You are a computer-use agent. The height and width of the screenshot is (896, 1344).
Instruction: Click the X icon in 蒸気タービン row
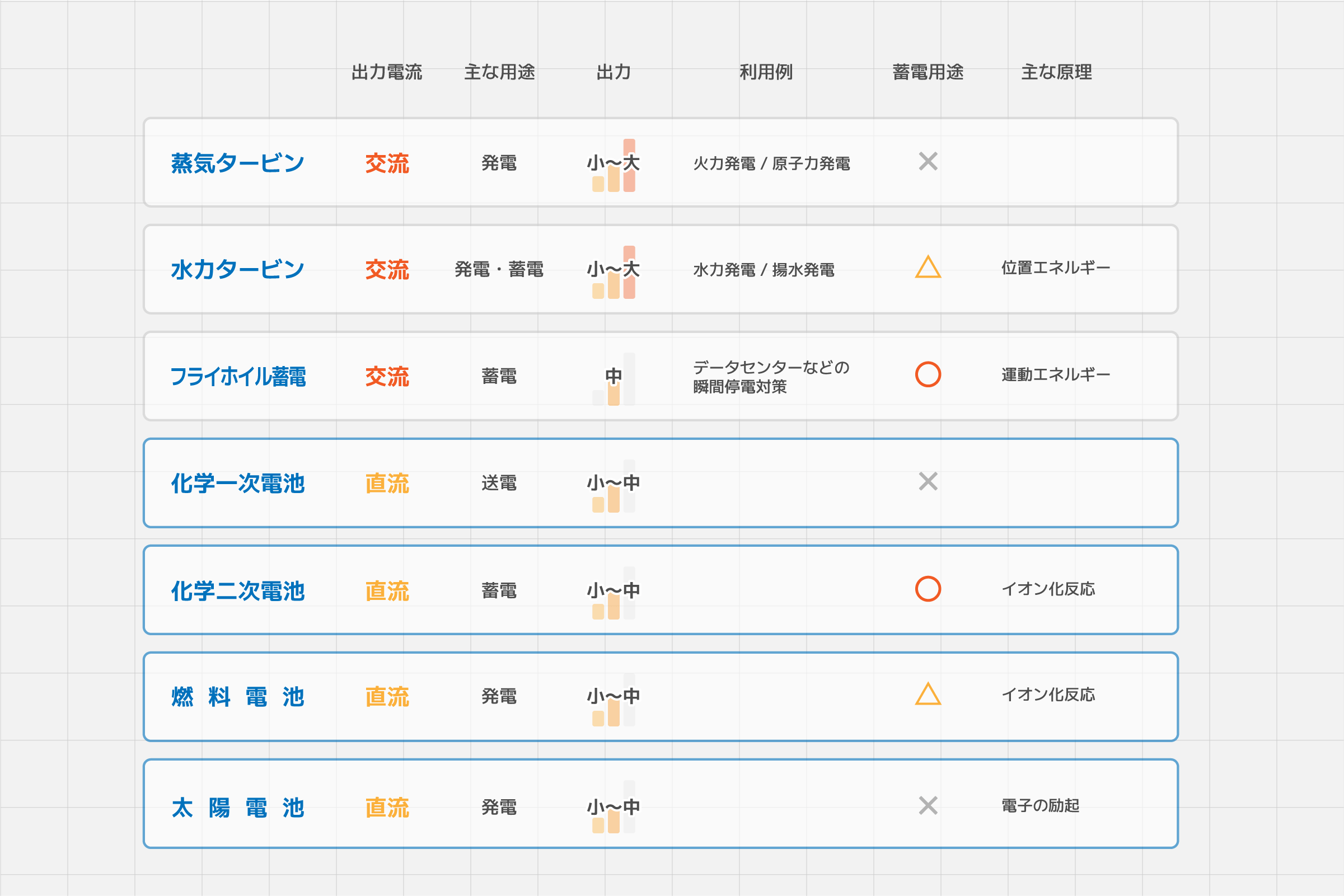928,162
